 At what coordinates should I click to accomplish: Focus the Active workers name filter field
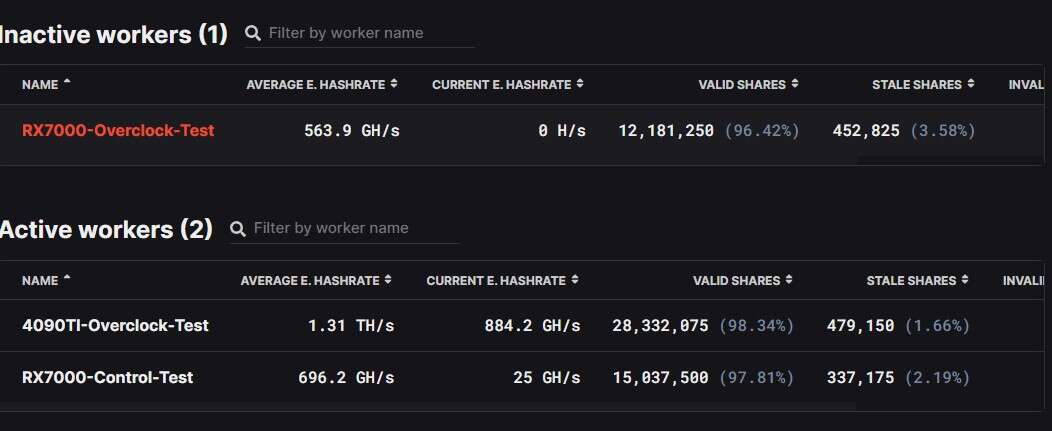tap(355, 228)
